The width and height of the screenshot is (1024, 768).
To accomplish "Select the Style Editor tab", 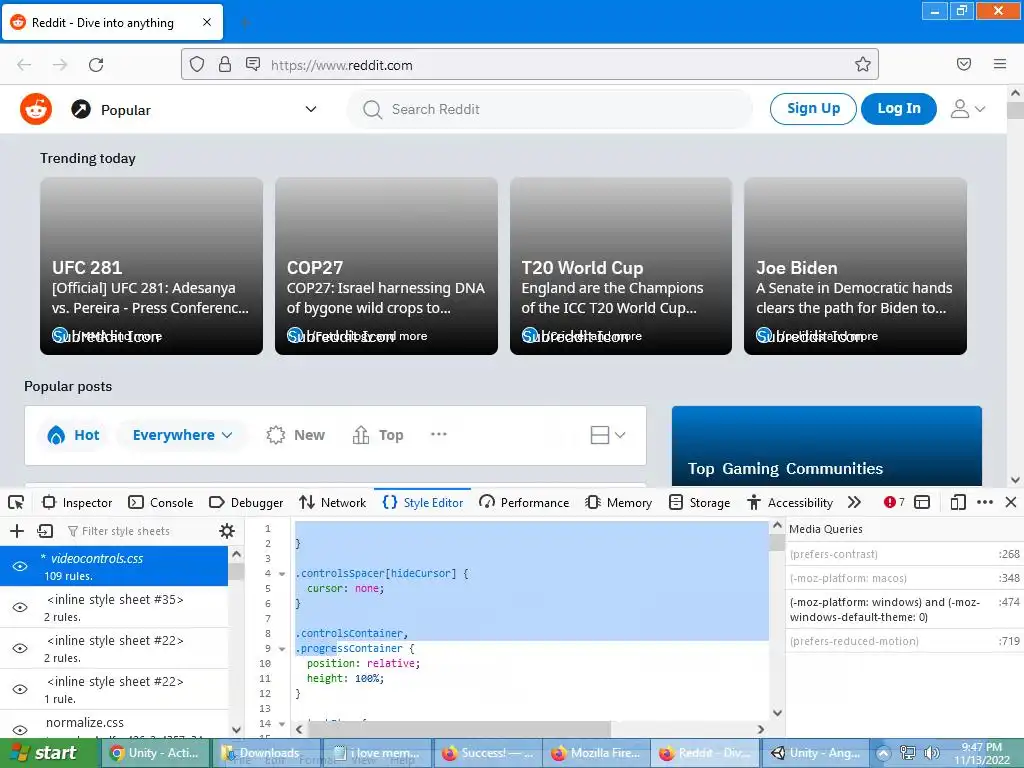I will [423, 502].
